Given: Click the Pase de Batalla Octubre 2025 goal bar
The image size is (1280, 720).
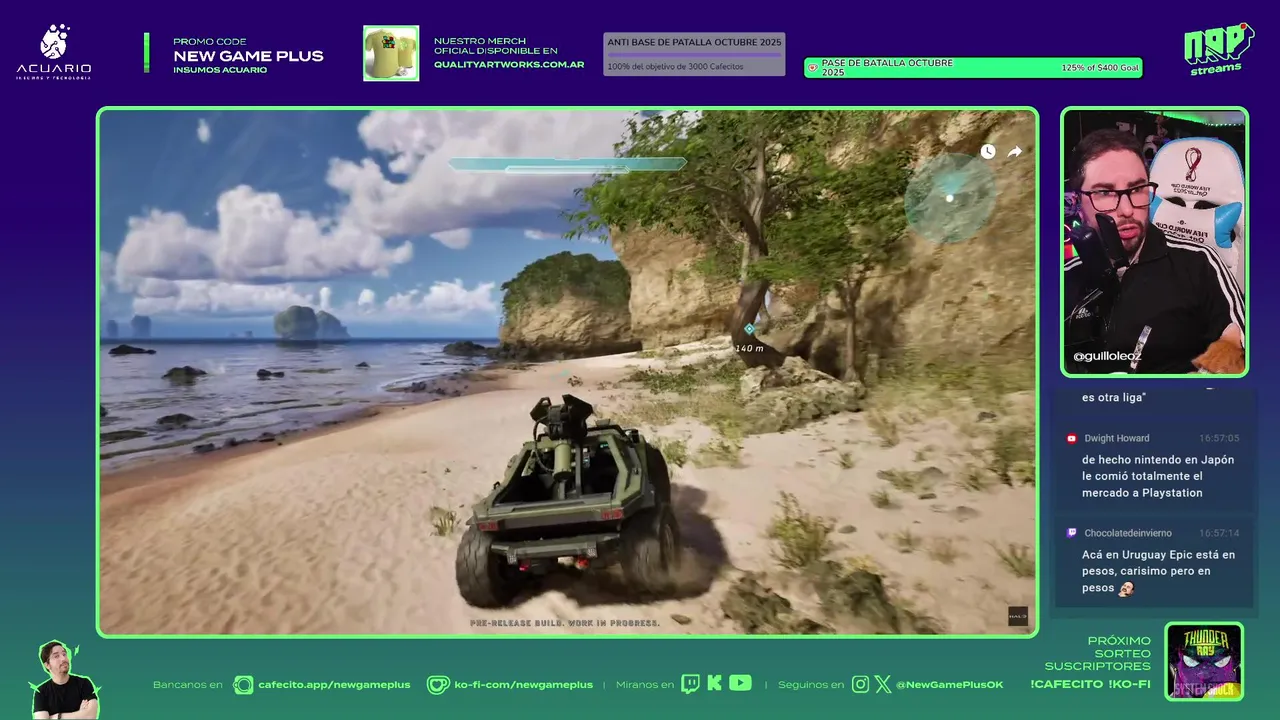Looking at the screenshot, I should (973, 68).
